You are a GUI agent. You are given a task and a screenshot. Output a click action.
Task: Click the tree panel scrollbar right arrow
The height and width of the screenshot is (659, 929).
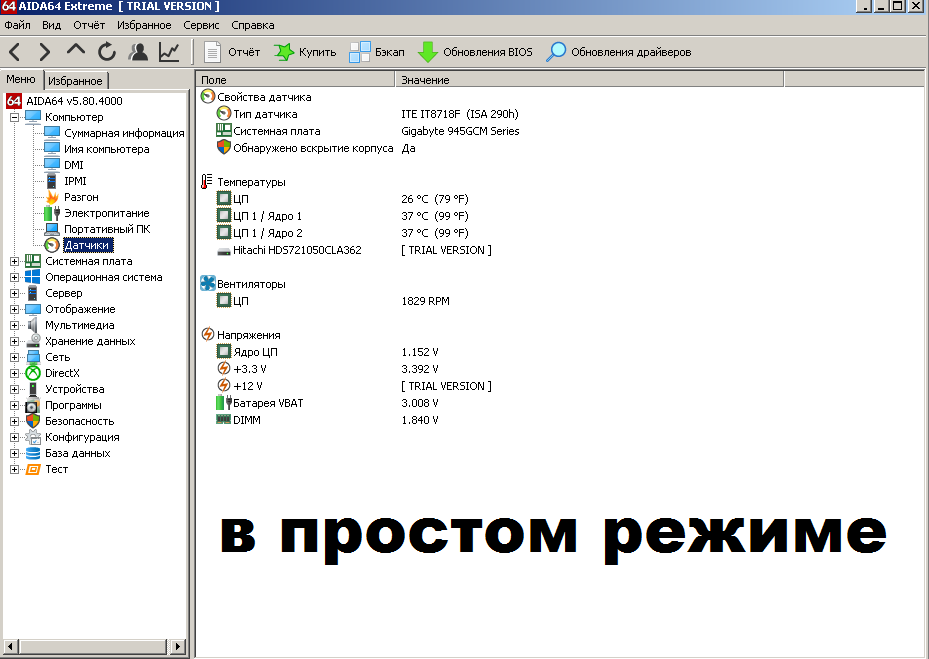(177, 646)
